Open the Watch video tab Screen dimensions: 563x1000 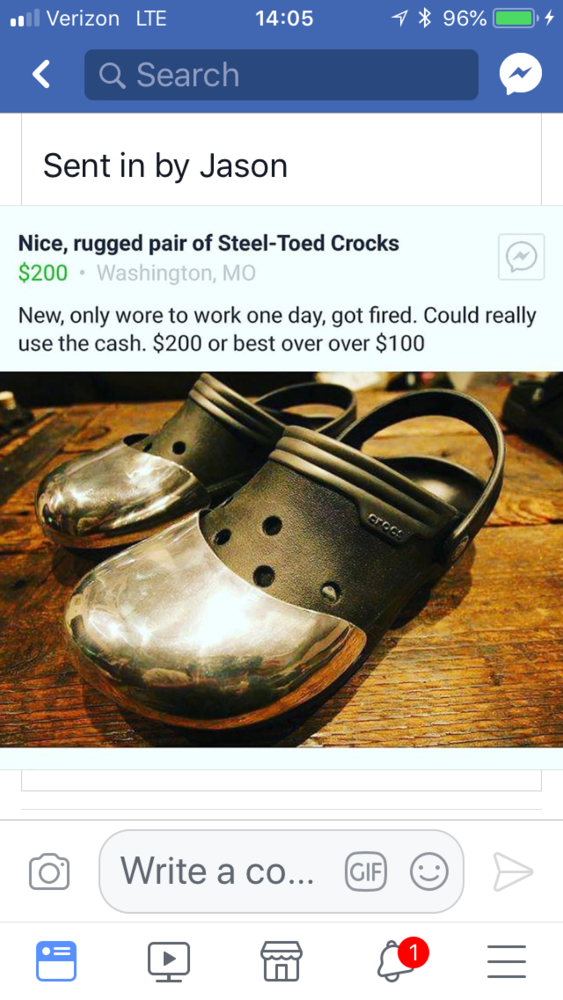168,961
